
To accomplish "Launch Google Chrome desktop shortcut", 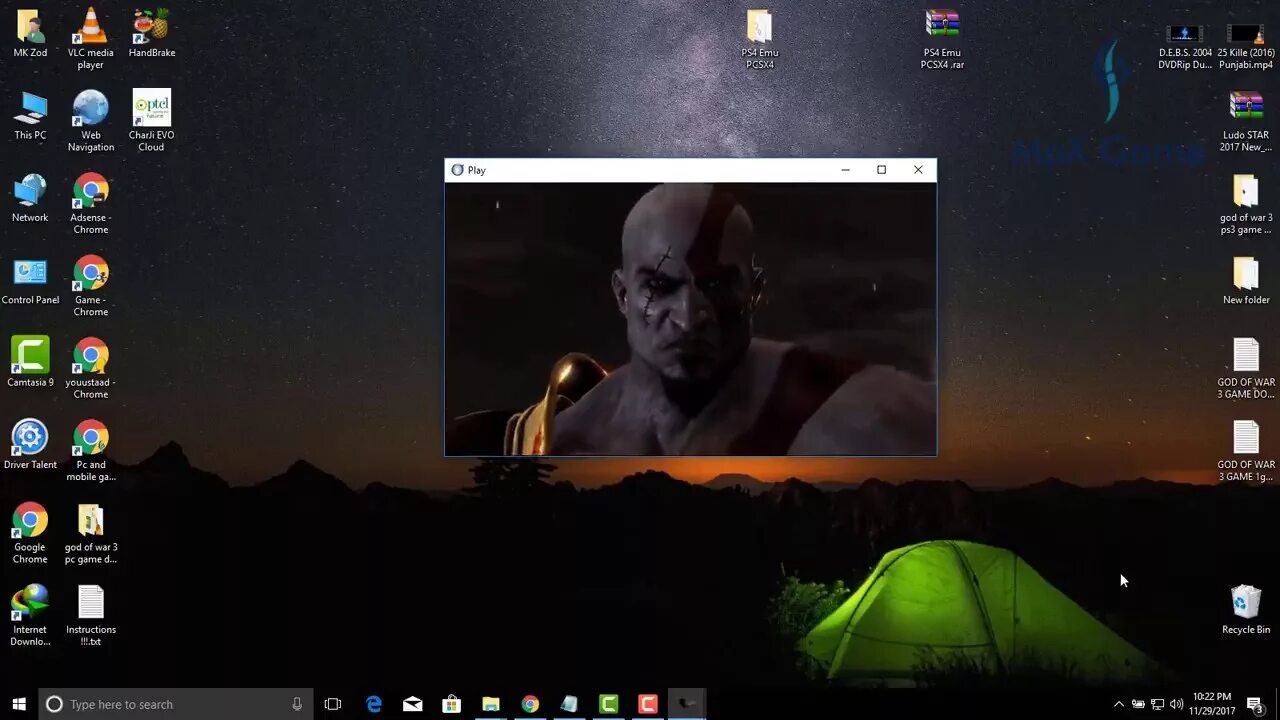I will [30, 534].
